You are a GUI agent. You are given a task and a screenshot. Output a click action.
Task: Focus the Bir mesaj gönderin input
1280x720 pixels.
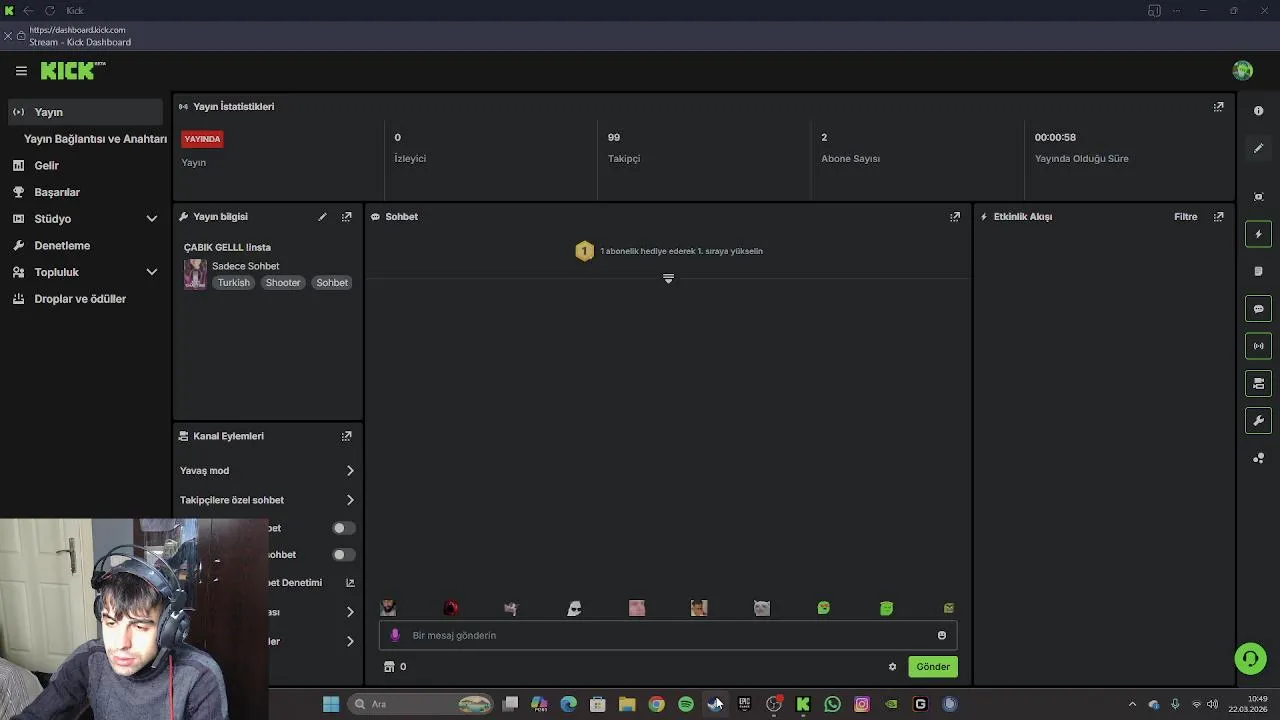coord(668,635)
